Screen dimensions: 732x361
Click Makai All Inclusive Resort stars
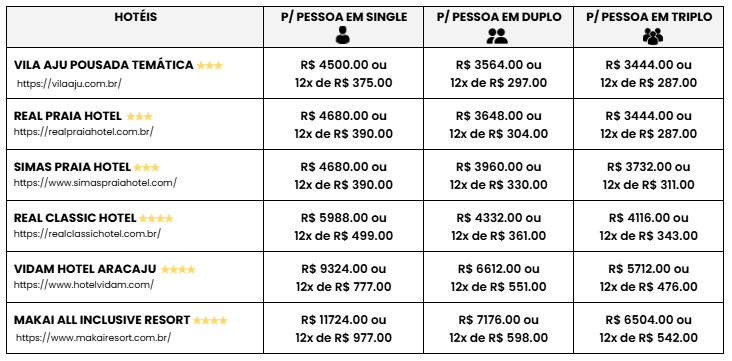(210, 320)
